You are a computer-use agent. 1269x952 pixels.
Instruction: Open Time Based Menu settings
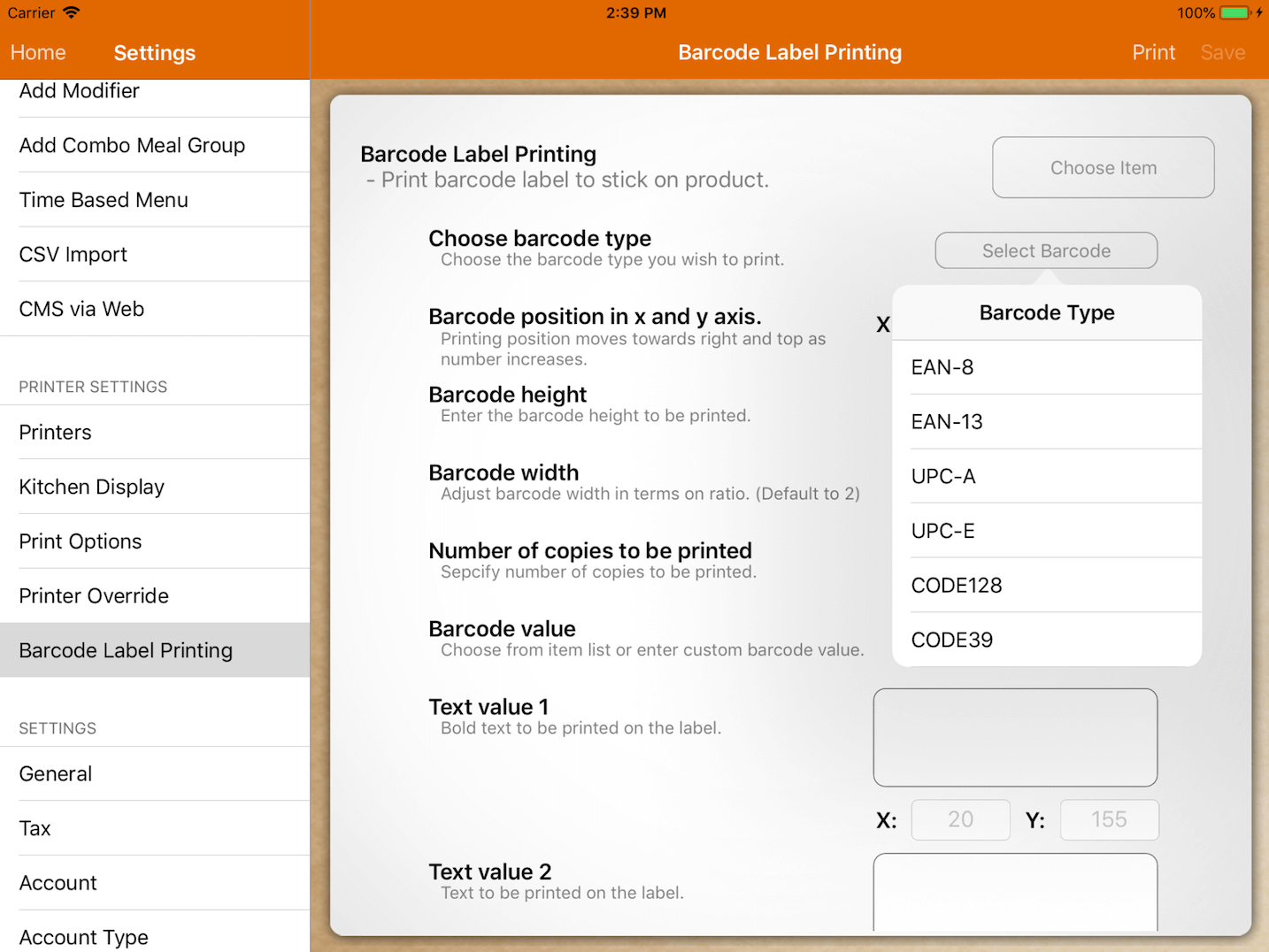tap(155, 200)
